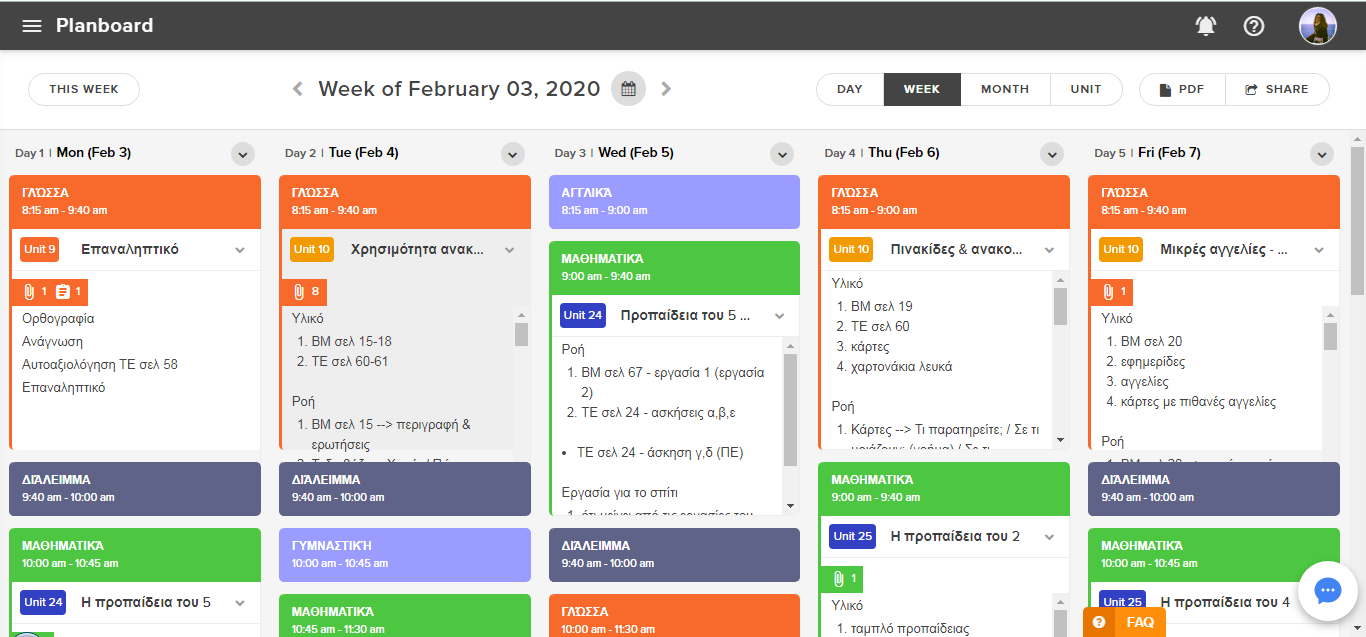This screenshot has height=637, width=1366.
Task: Expand Mon (Feb 3) day options
Action: click(x=243, y=154)
